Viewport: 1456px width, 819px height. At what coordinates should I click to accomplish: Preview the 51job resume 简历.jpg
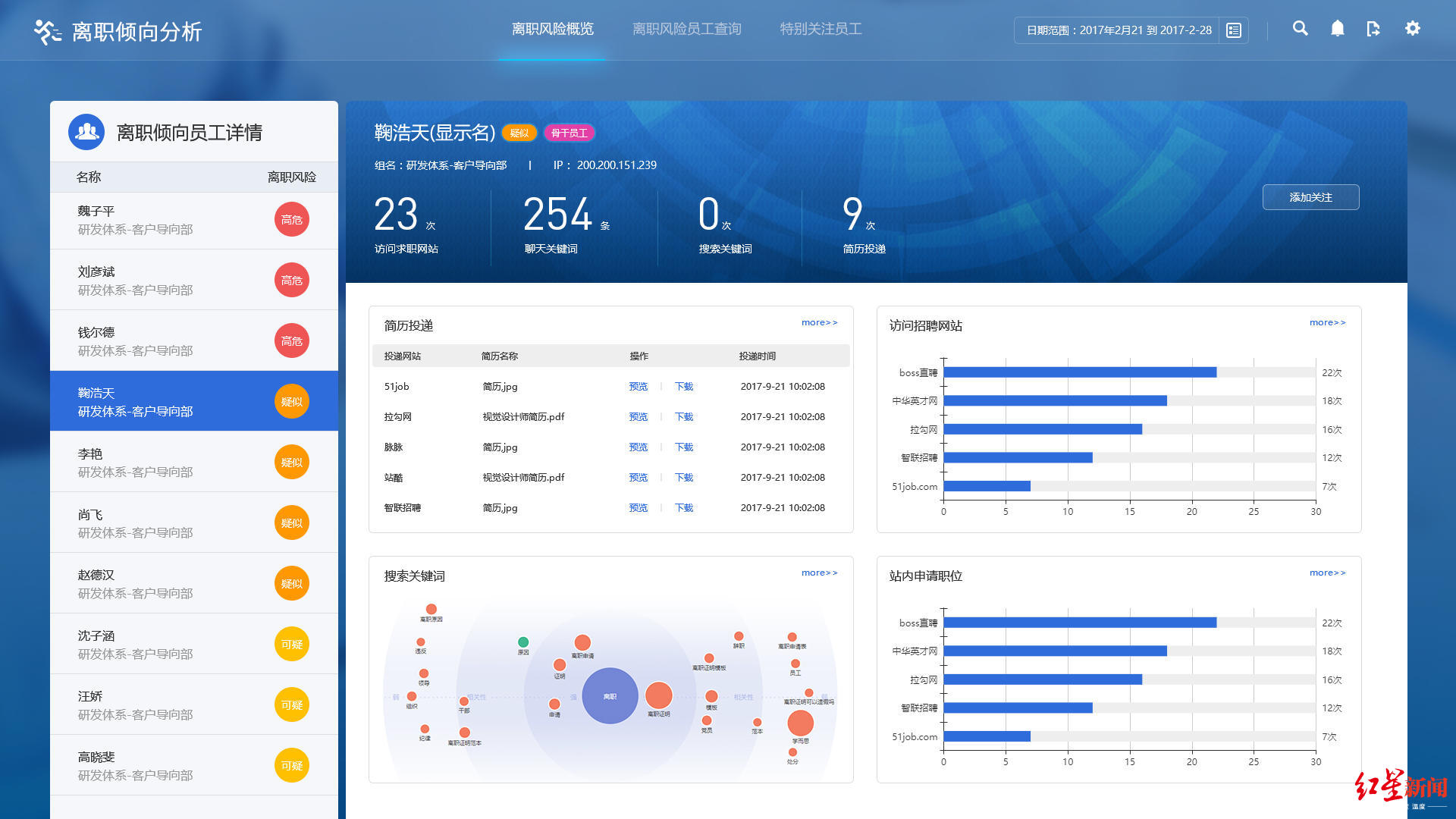[638, 387]
